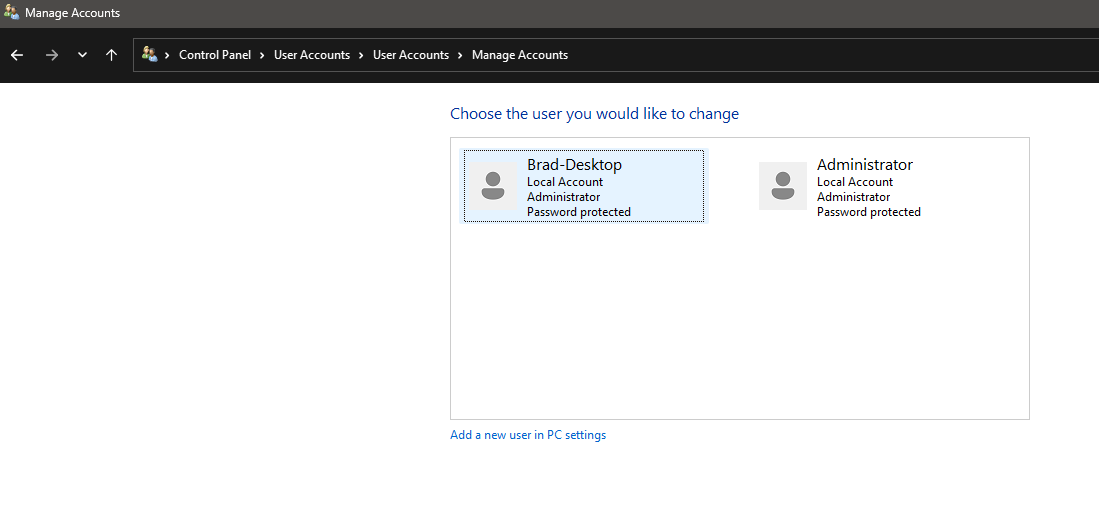Click Brad-Desktop Password protected text
This screenshot has width=1099, height=505.
pos(579,212)
